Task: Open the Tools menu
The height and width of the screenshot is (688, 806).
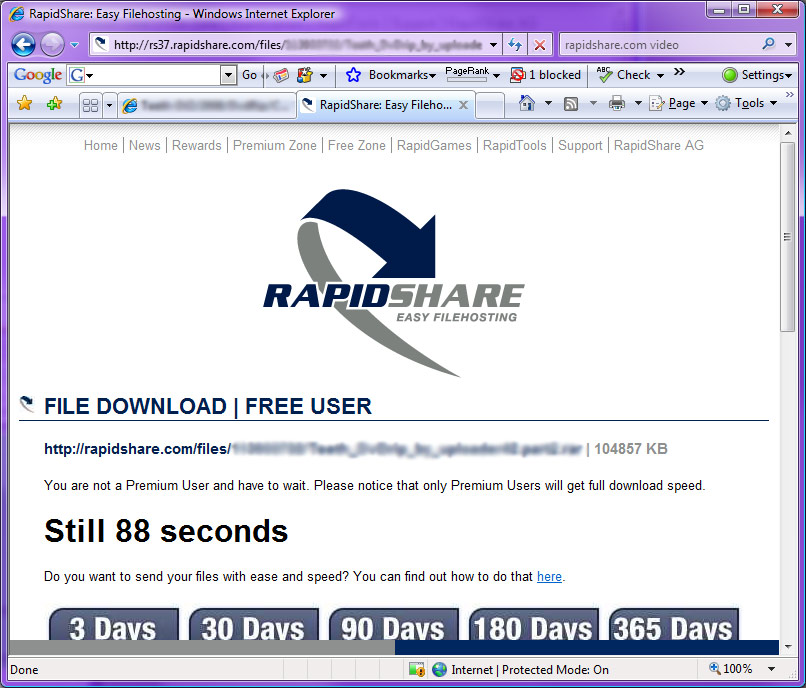Action: pyautogui.click(x=746, y=103)
